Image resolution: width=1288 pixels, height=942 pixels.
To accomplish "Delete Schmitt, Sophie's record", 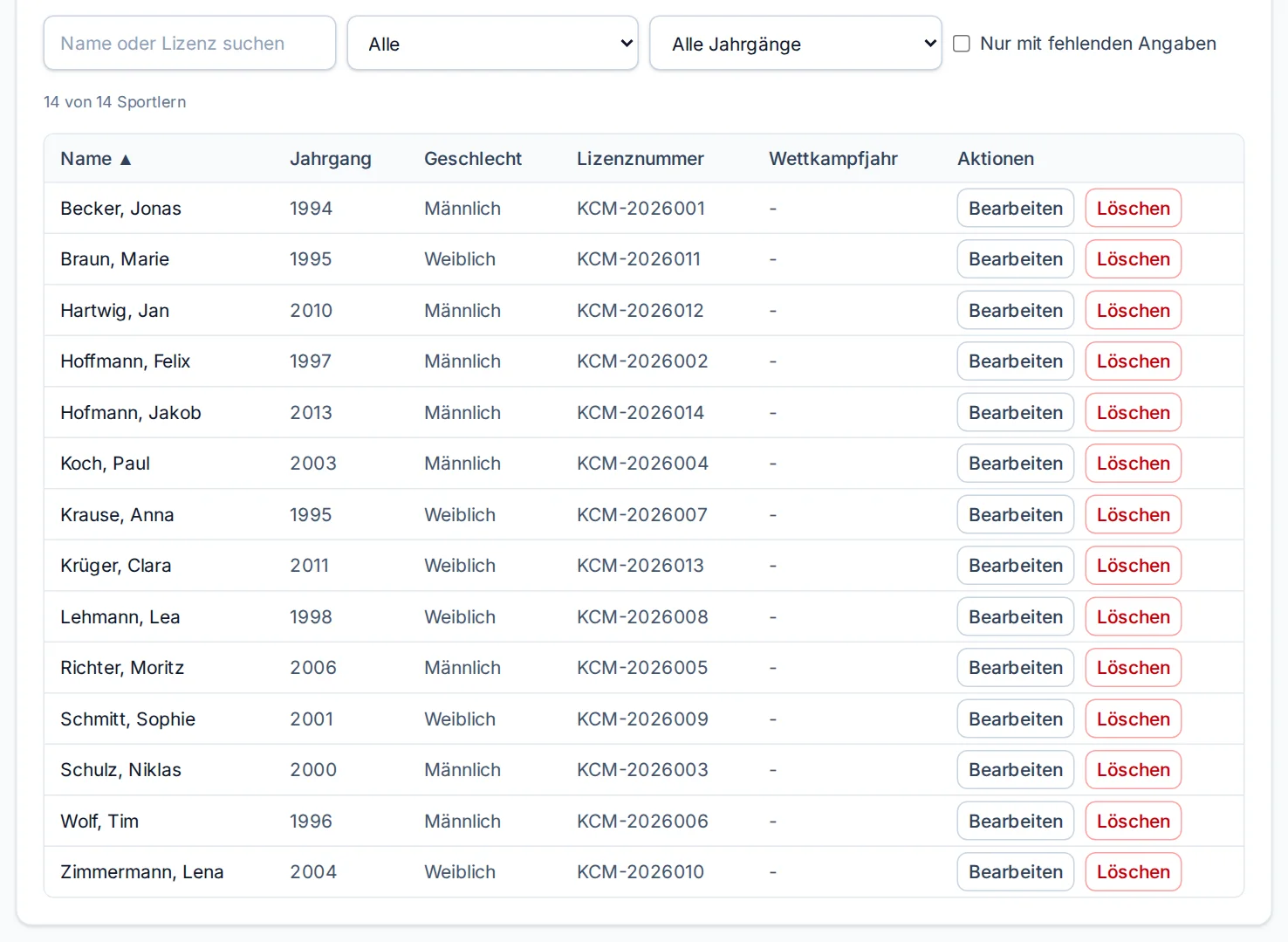I will coord(1134,719).
